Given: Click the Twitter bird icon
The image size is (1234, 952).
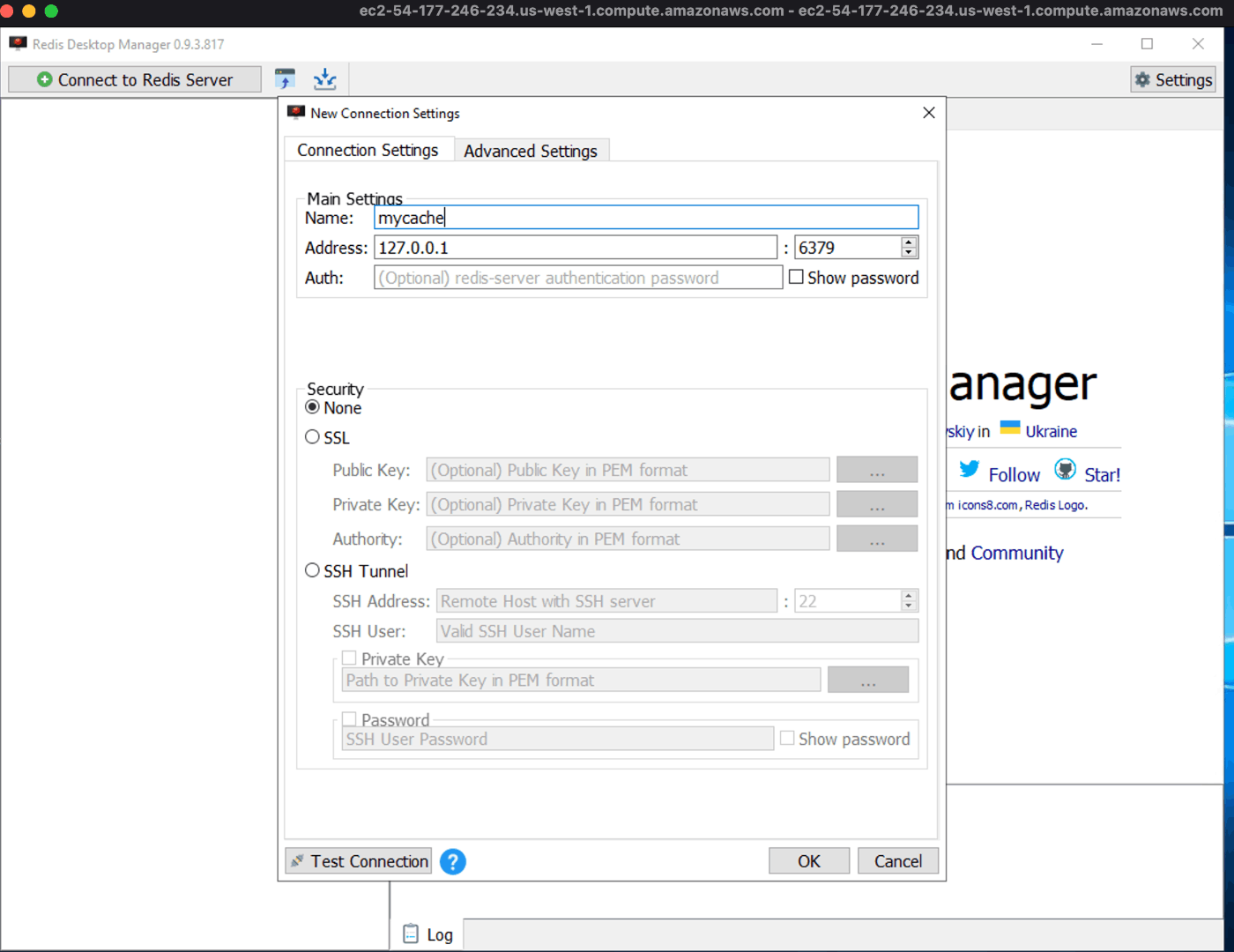Looking at the screenshot, I should pyautogui.click(x=970, y=470).
